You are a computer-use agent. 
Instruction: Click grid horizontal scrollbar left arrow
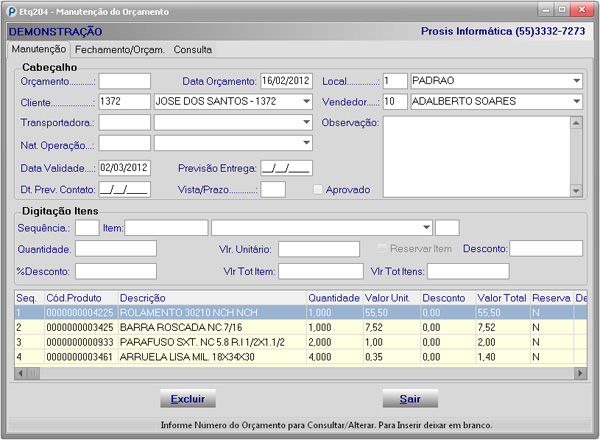pos(21,373)
